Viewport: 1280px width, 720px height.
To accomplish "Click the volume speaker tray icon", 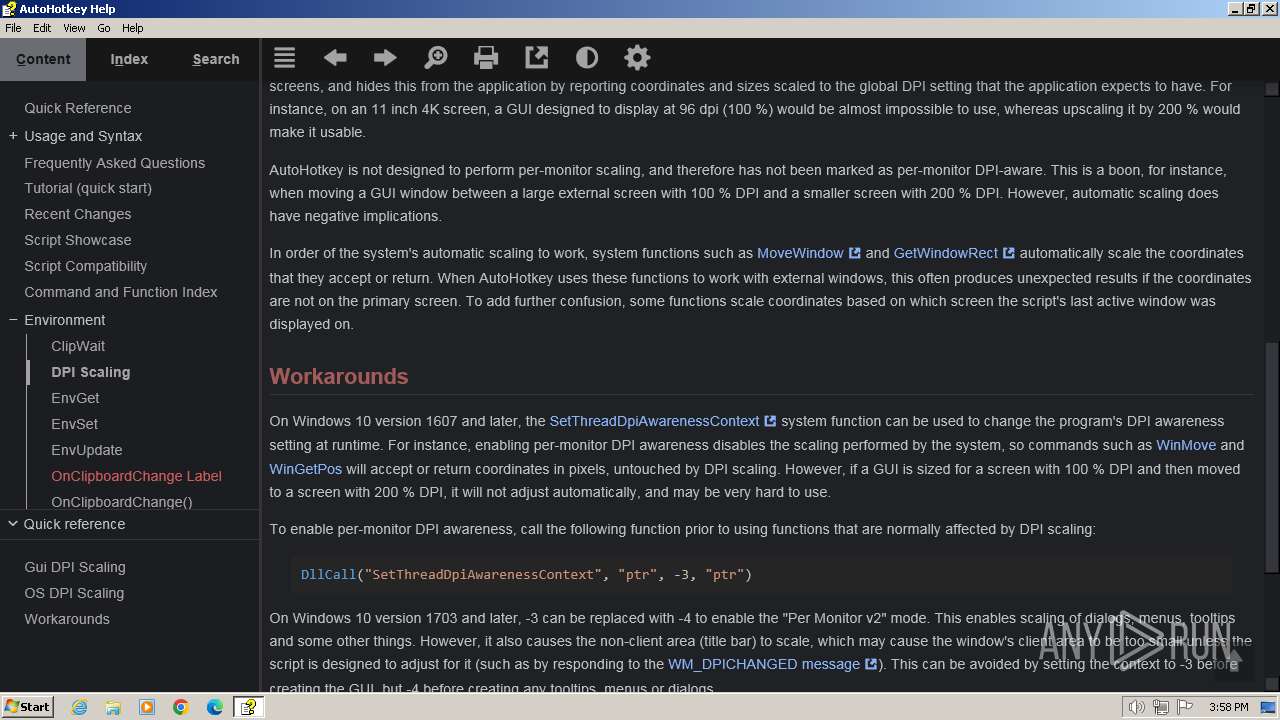I will [x=1136, y=707].
